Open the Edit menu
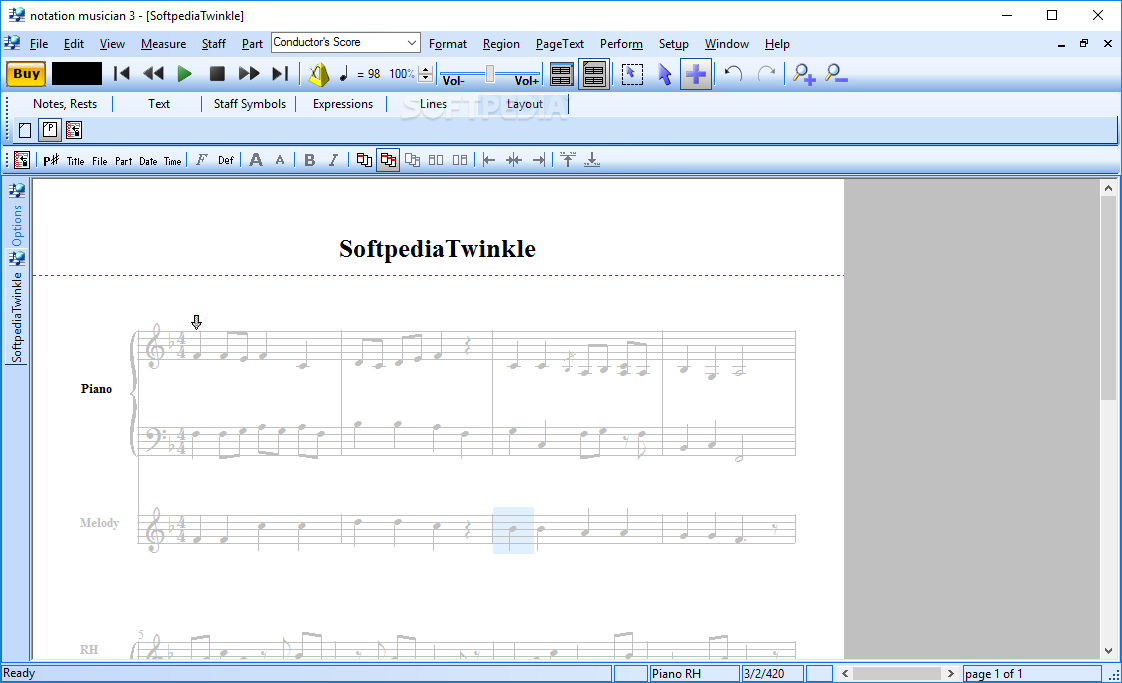 point(74,44)
